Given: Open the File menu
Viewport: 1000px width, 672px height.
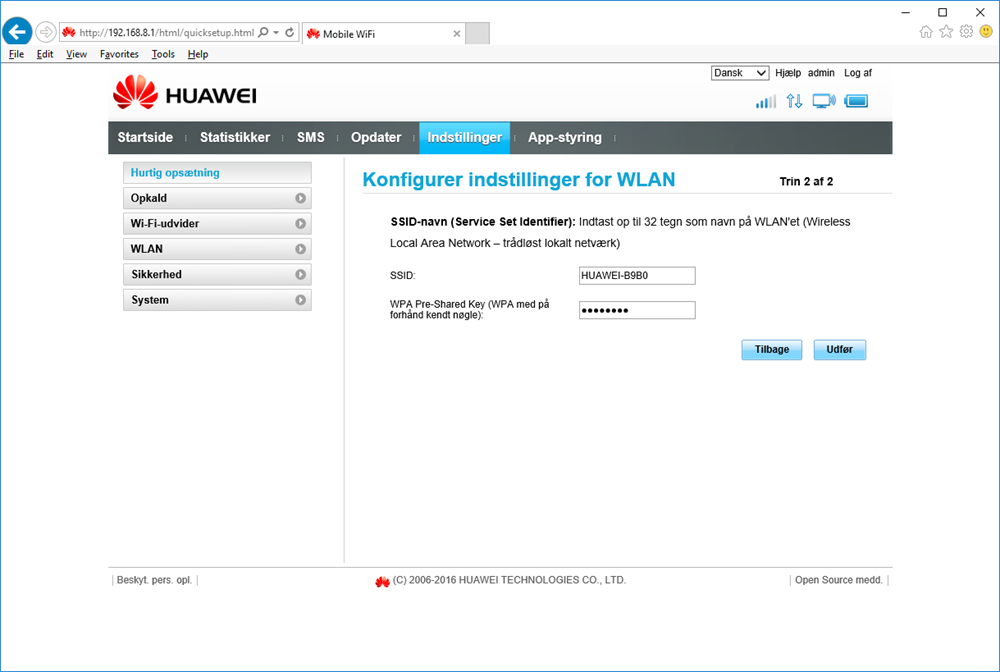Looking at the screenshot, I should tap(17, 54).
